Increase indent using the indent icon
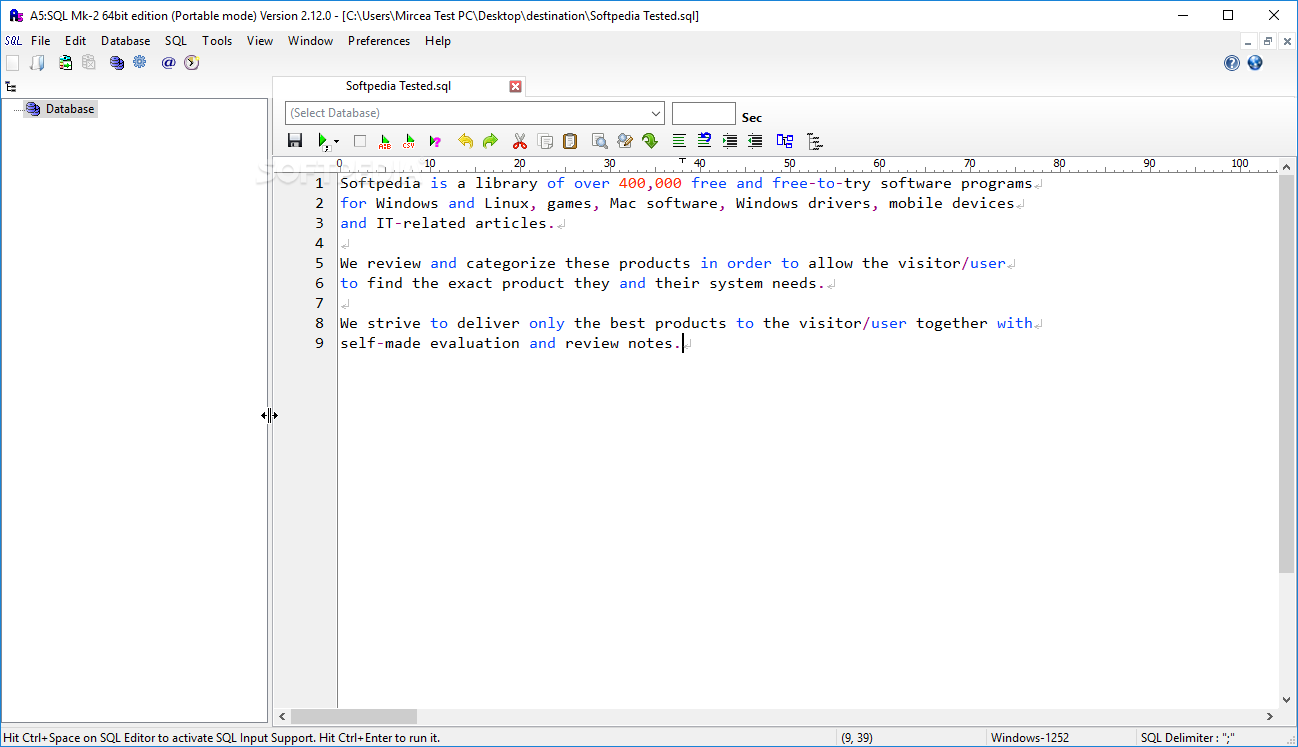 click(730, 141)
